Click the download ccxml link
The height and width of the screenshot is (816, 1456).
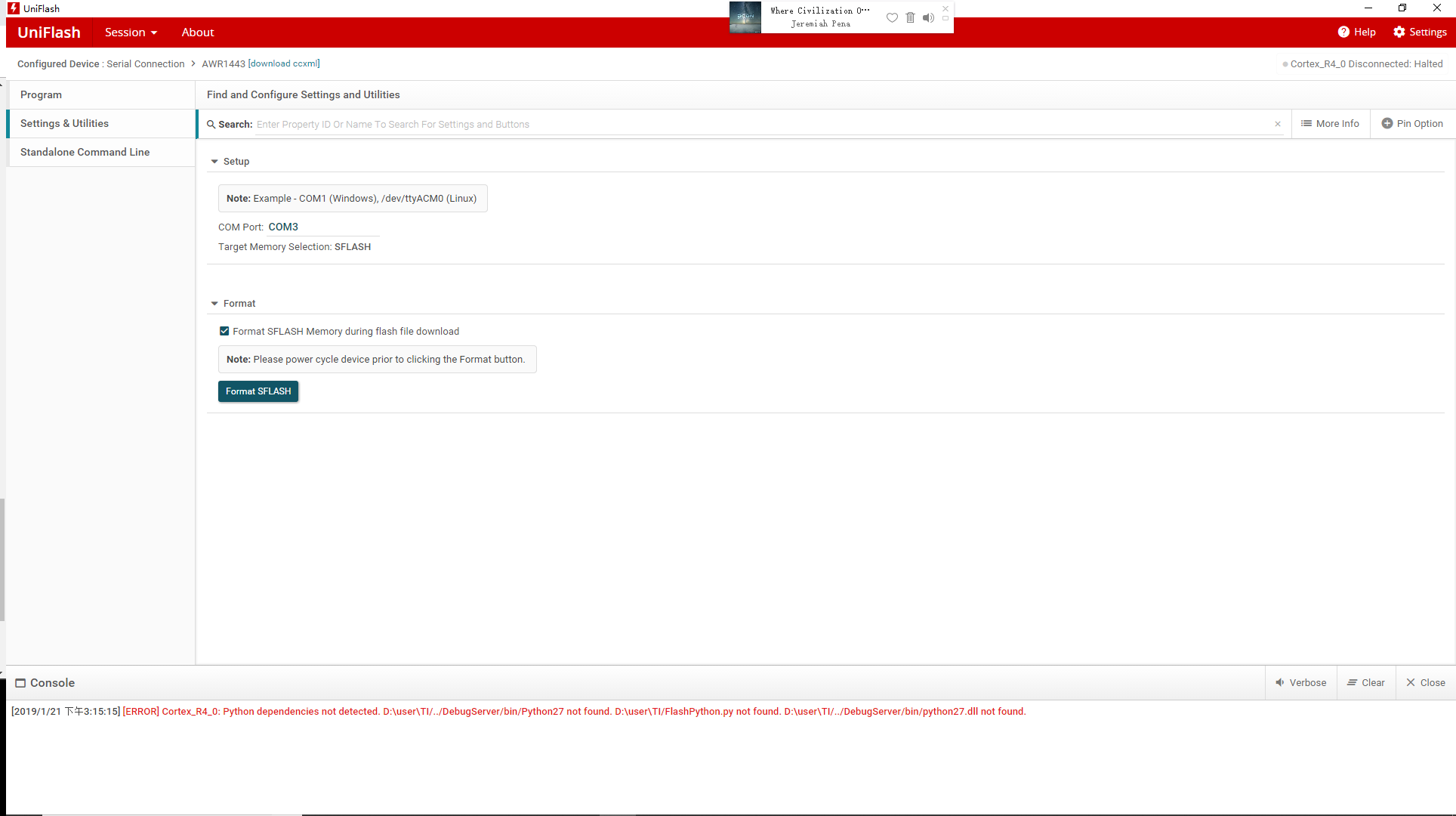point(284,63)
